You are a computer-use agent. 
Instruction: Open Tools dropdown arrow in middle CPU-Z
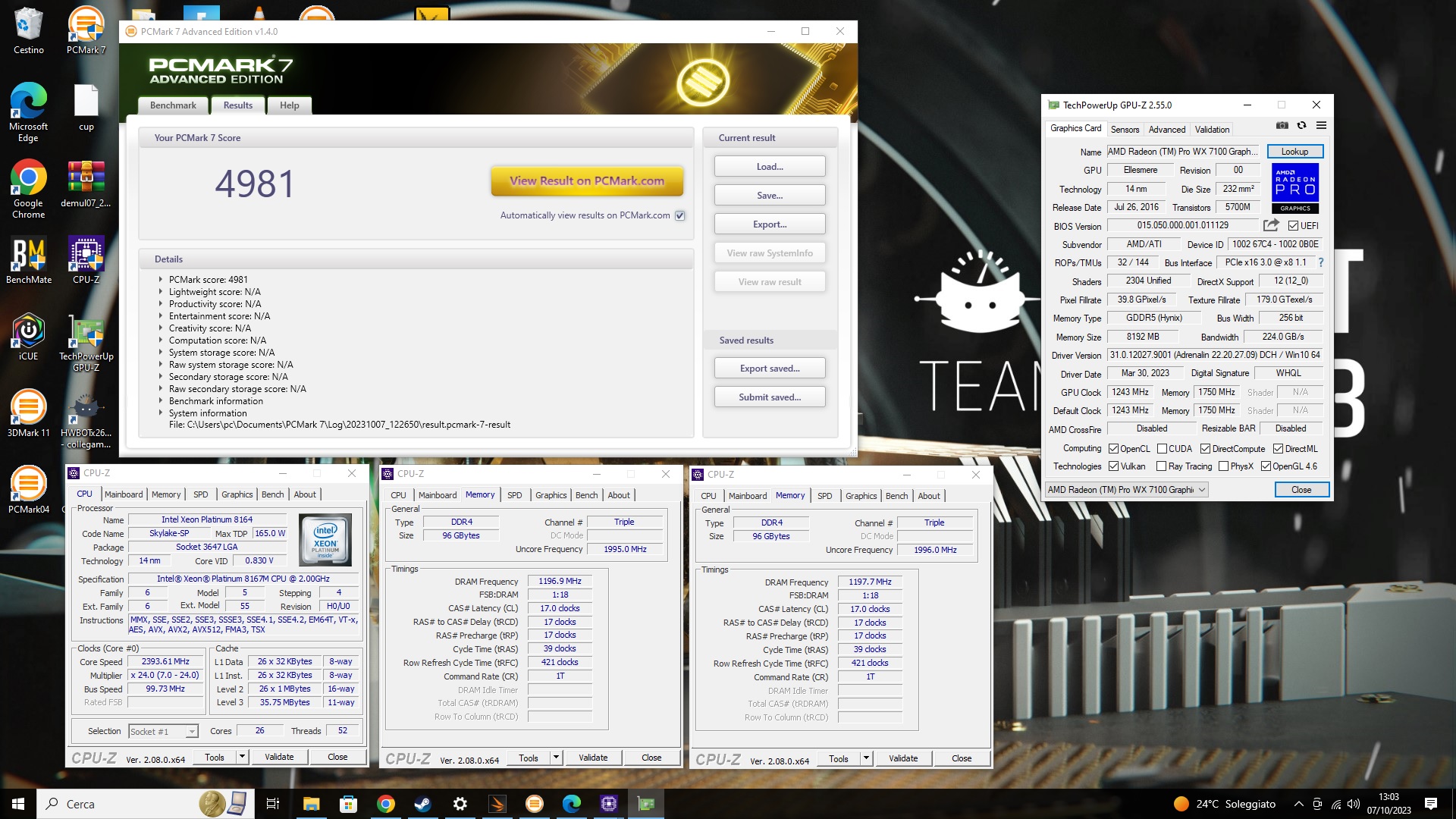[556, 758]
